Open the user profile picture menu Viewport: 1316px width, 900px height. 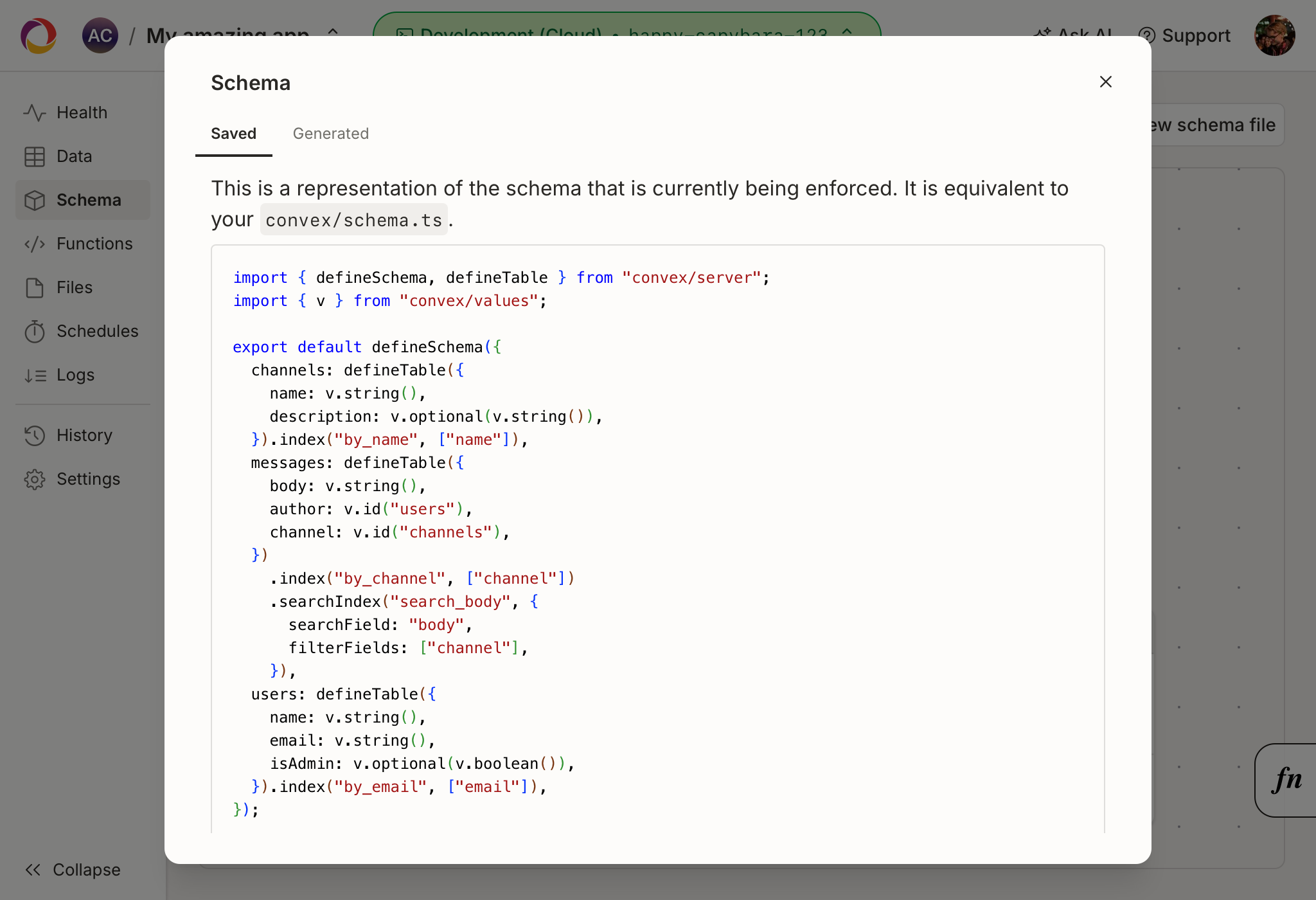(x=1275, y=35)
